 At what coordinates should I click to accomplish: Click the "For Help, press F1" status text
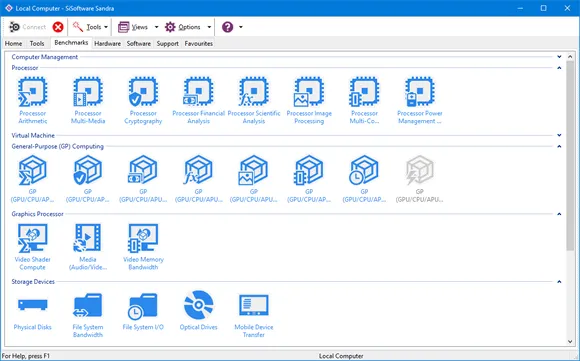26,356
